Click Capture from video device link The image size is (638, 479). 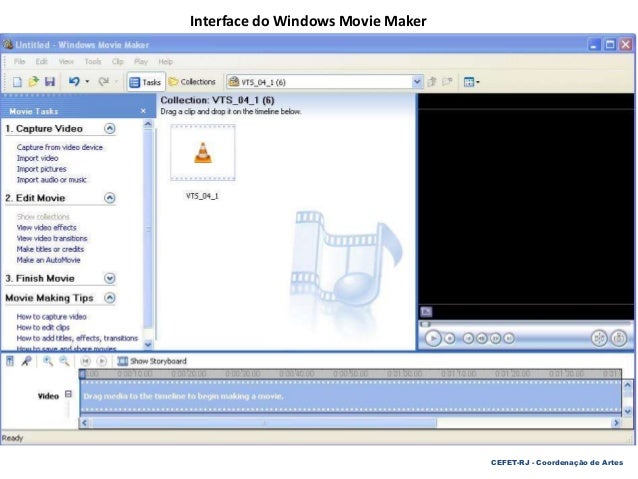click(x=60, y=147)
